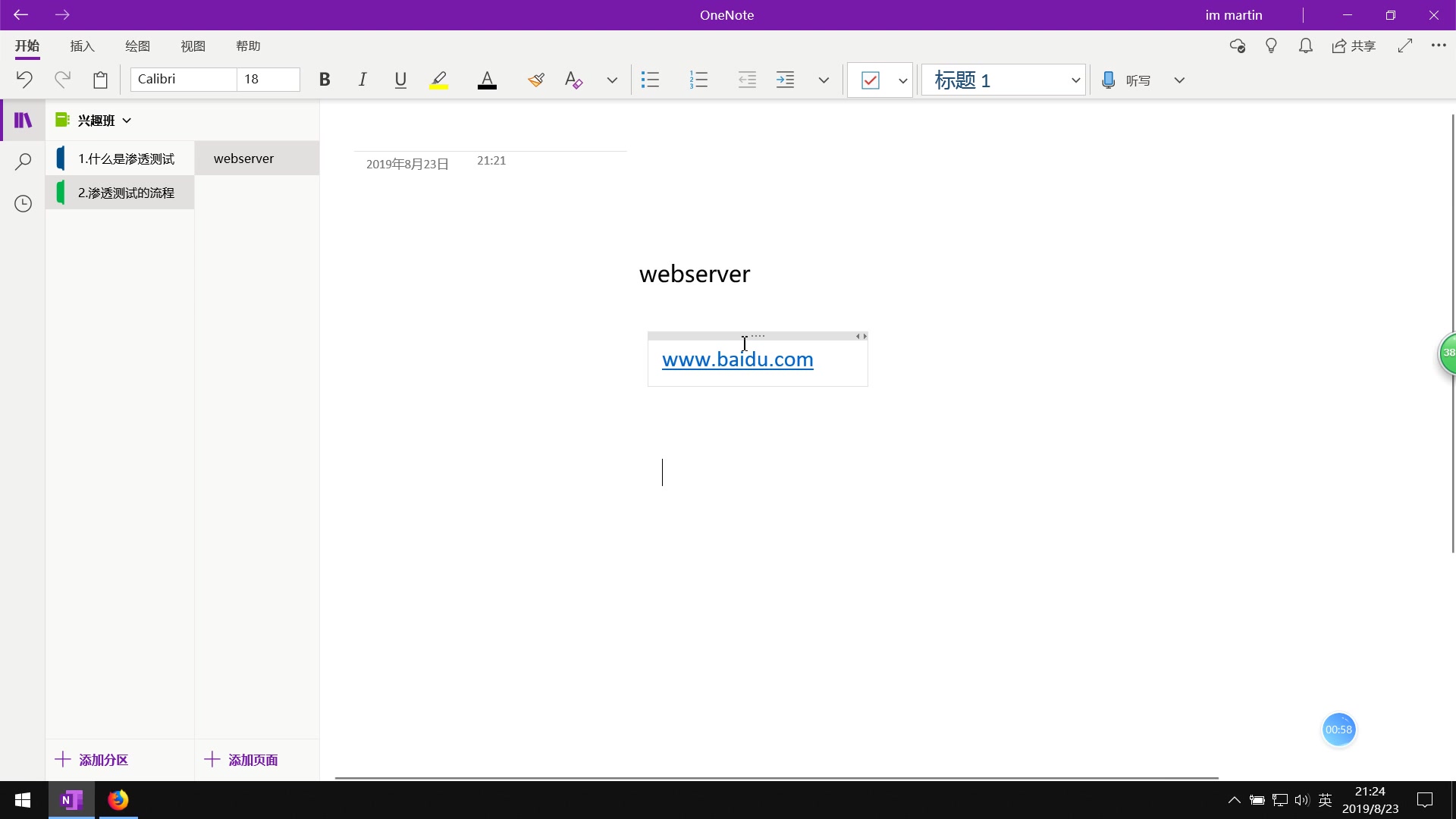
Task: Toggle bold formatting
Action: (x=325, y=80)
